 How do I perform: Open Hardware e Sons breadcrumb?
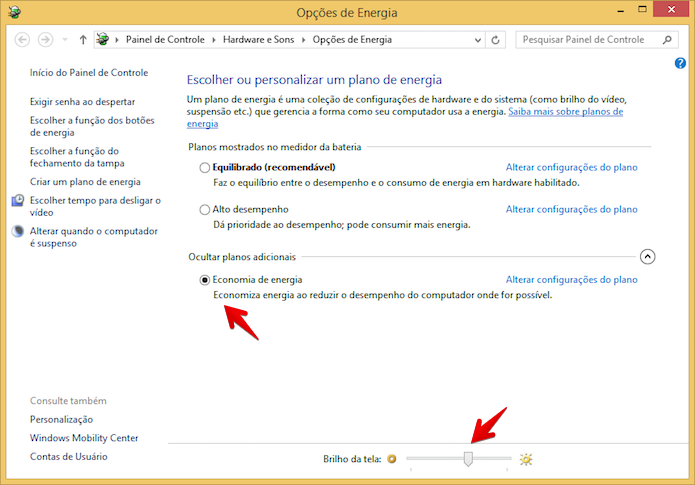(x=258, y=39)
